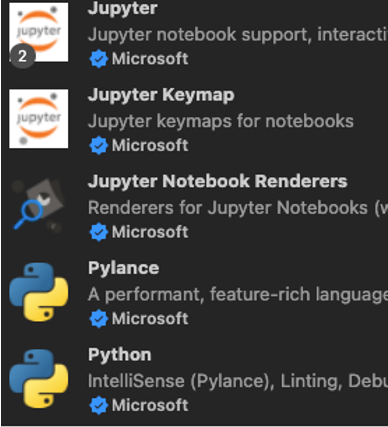The width and height of the screenshot is (388, 427).
Task: Click verified badge in Jupyter Keymap row
Action: pos(99,146)
